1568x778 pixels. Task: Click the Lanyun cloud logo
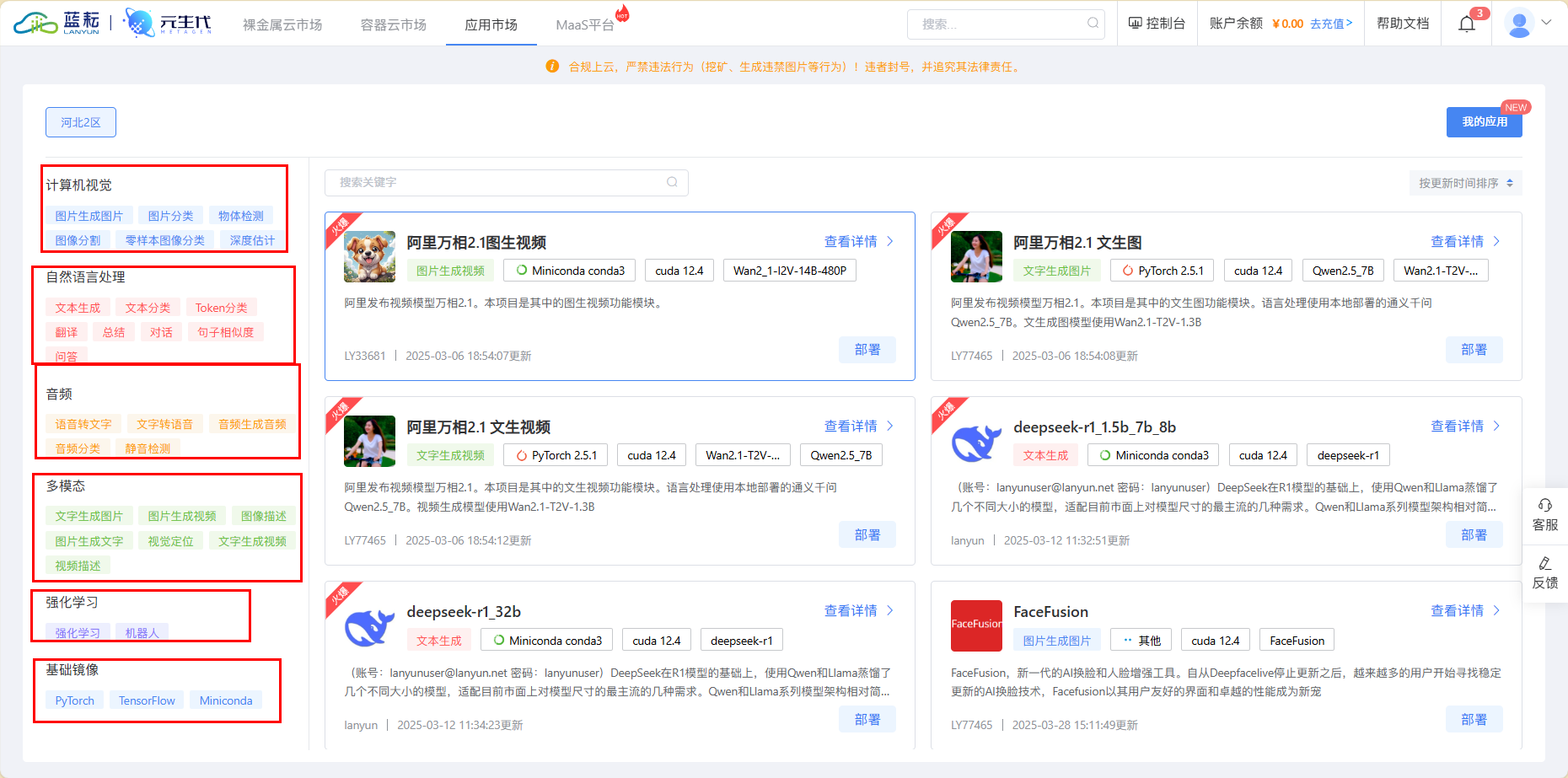click(x=56, y=23)
